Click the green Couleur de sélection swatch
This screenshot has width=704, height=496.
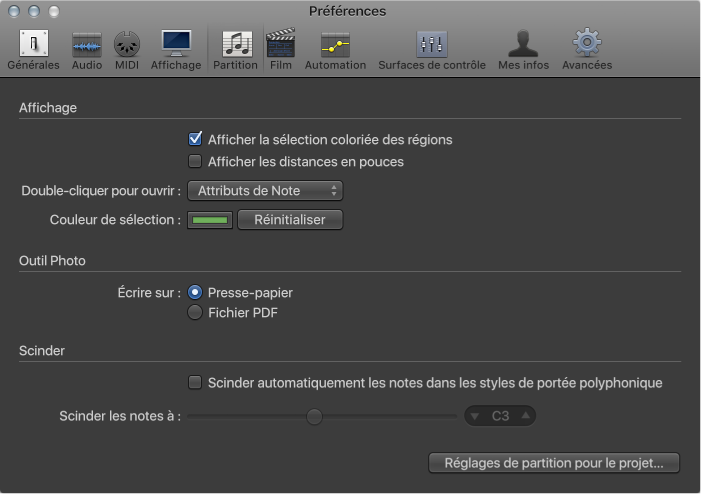click(210, 219)
